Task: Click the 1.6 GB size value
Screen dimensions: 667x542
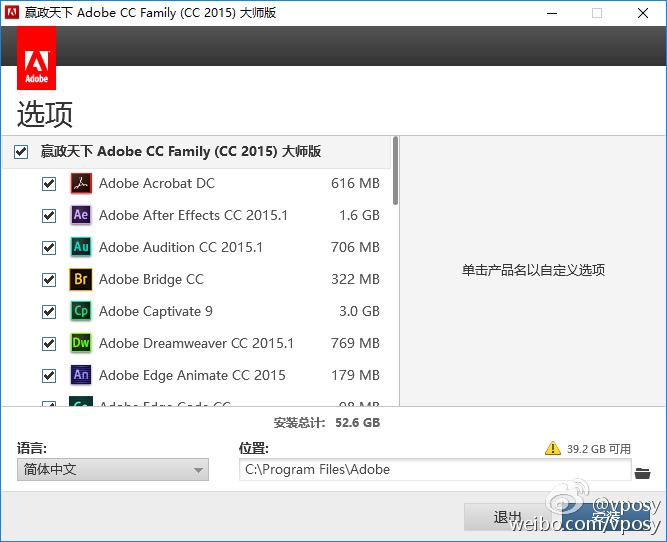Action: [x=359, y=215]
